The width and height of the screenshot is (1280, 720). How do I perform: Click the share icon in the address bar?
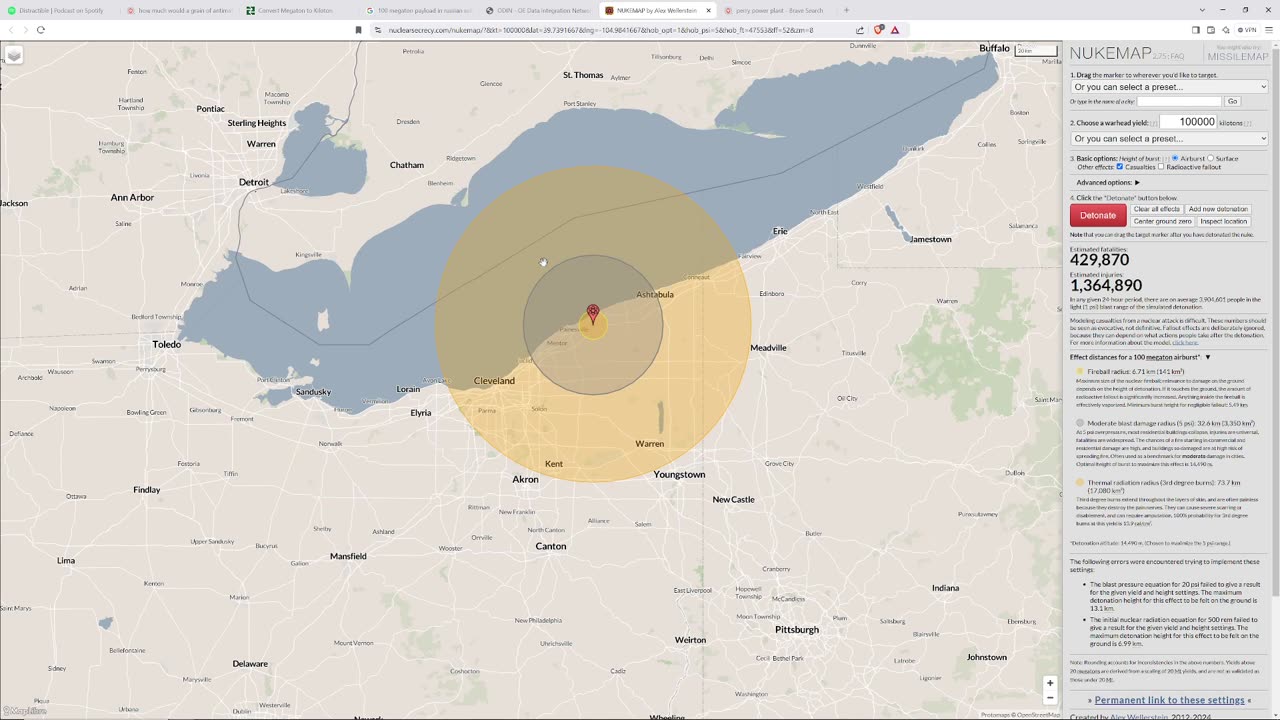point(860,30)
